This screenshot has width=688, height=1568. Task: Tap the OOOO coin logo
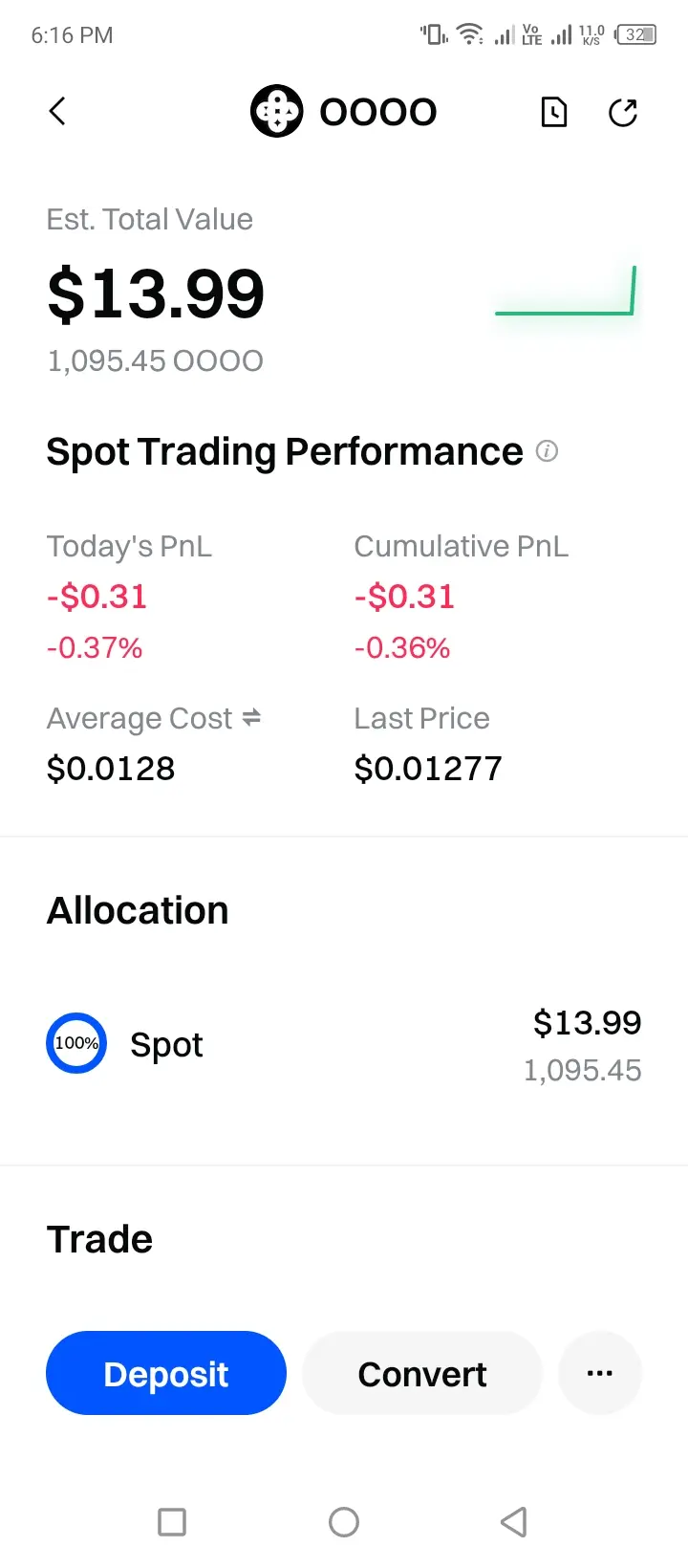[x=277, y=111]
